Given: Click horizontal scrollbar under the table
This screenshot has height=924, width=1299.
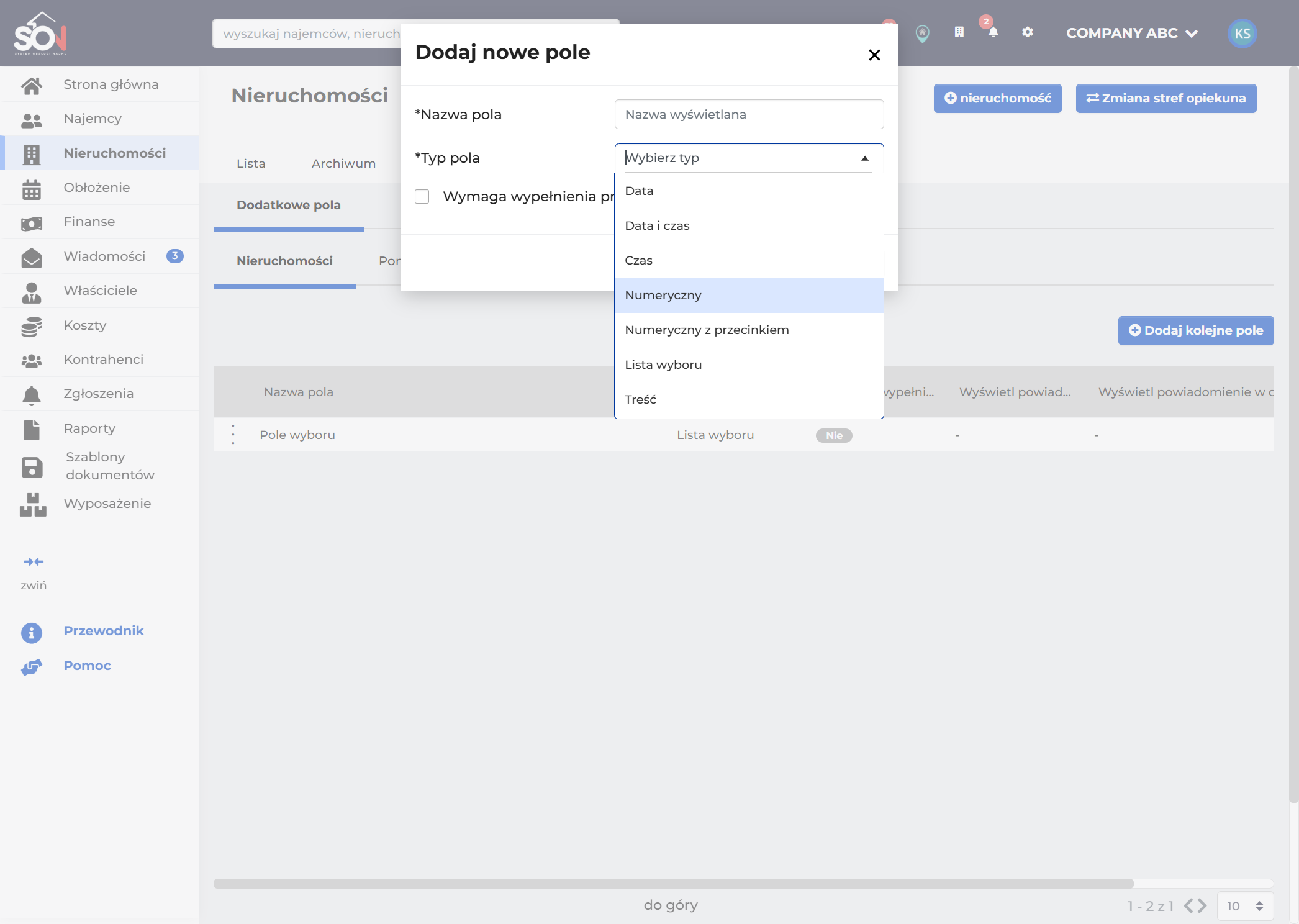Looking at the screenshot, I should 673,883.
